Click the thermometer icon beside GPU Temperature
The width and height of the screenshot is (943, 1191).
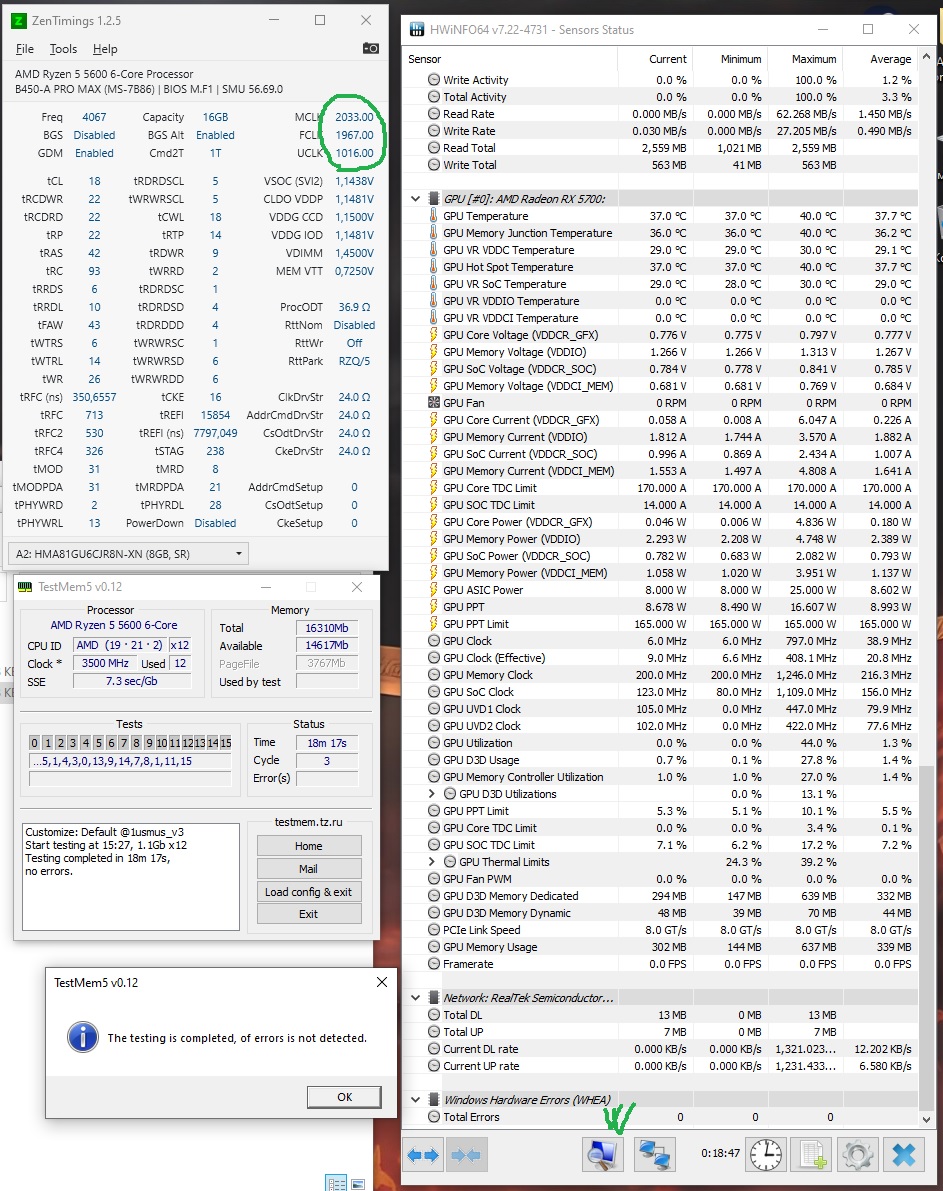tap(434, 216)
